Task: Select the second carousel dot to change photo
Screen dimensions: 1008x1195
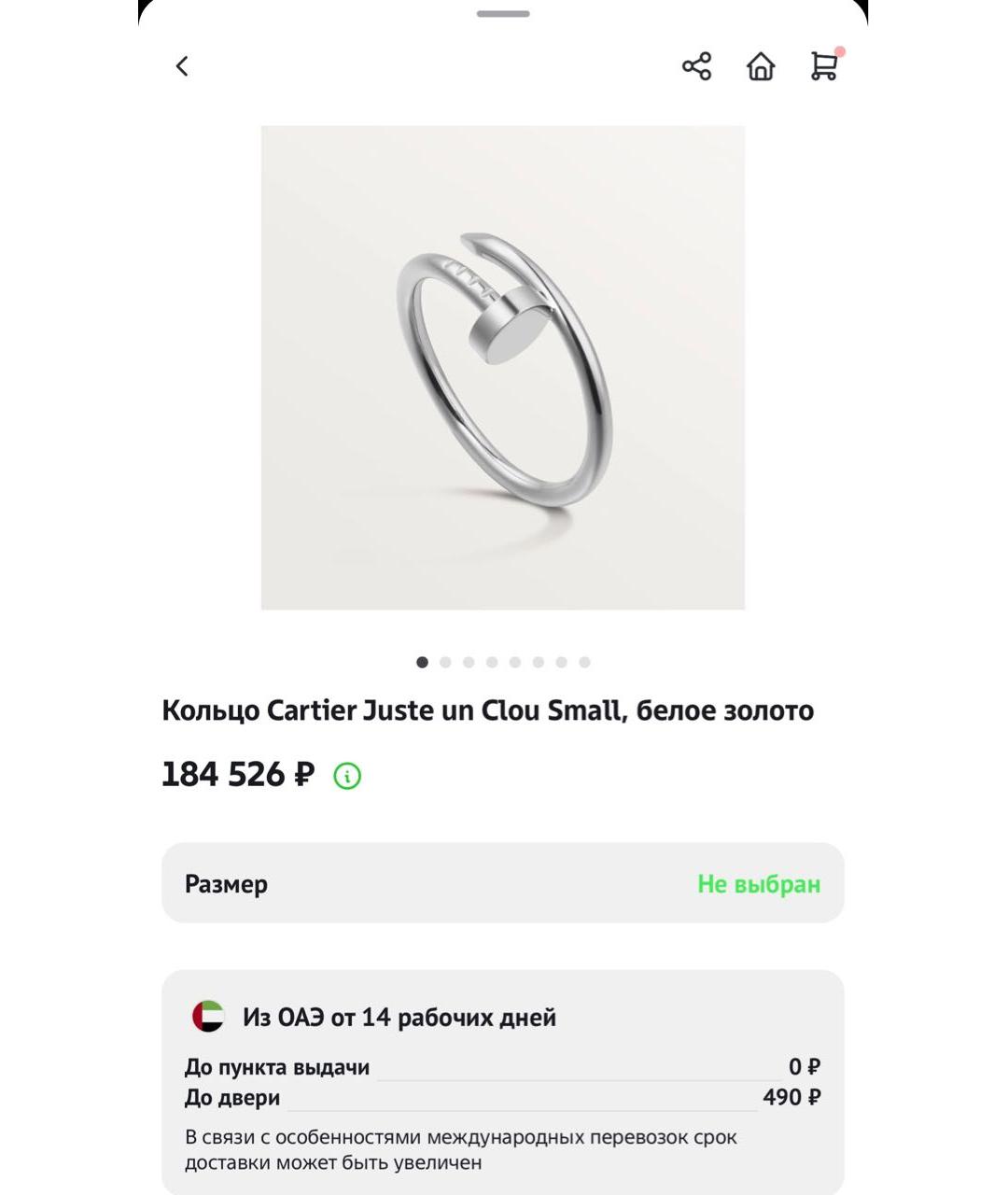Action: 445,663
